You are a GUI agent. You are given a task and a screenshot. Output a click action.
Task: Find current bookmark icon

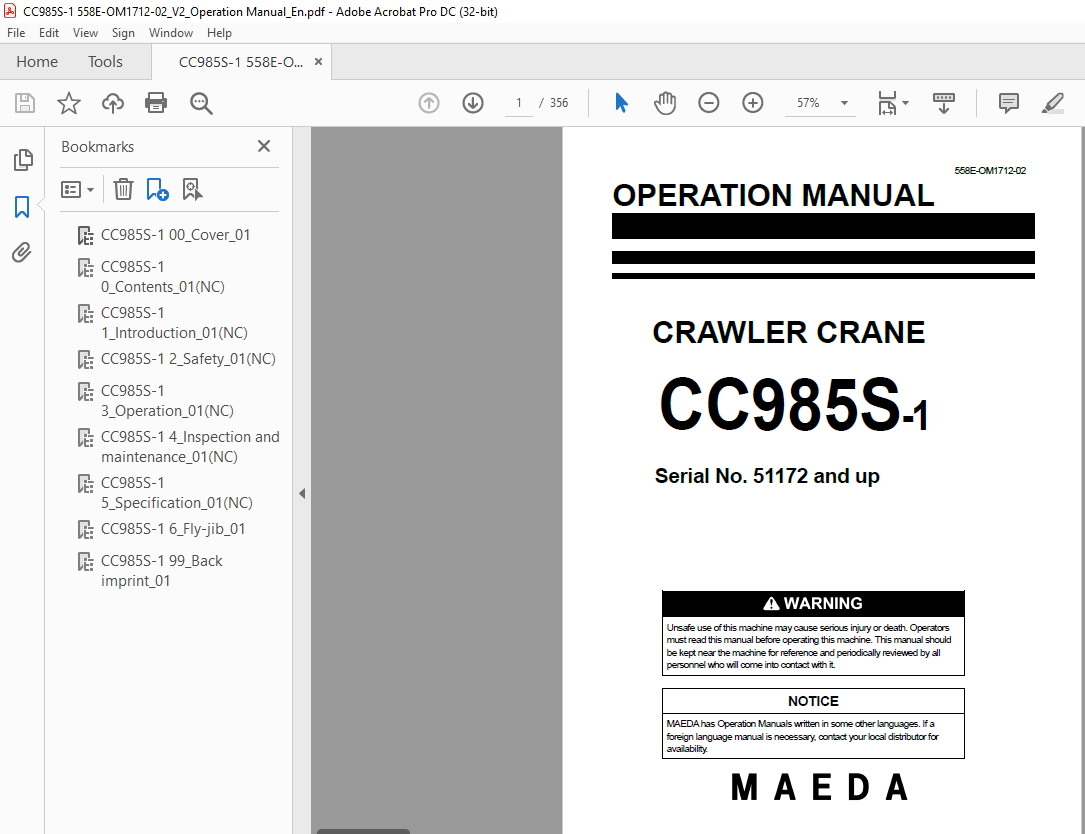point(192,189)
